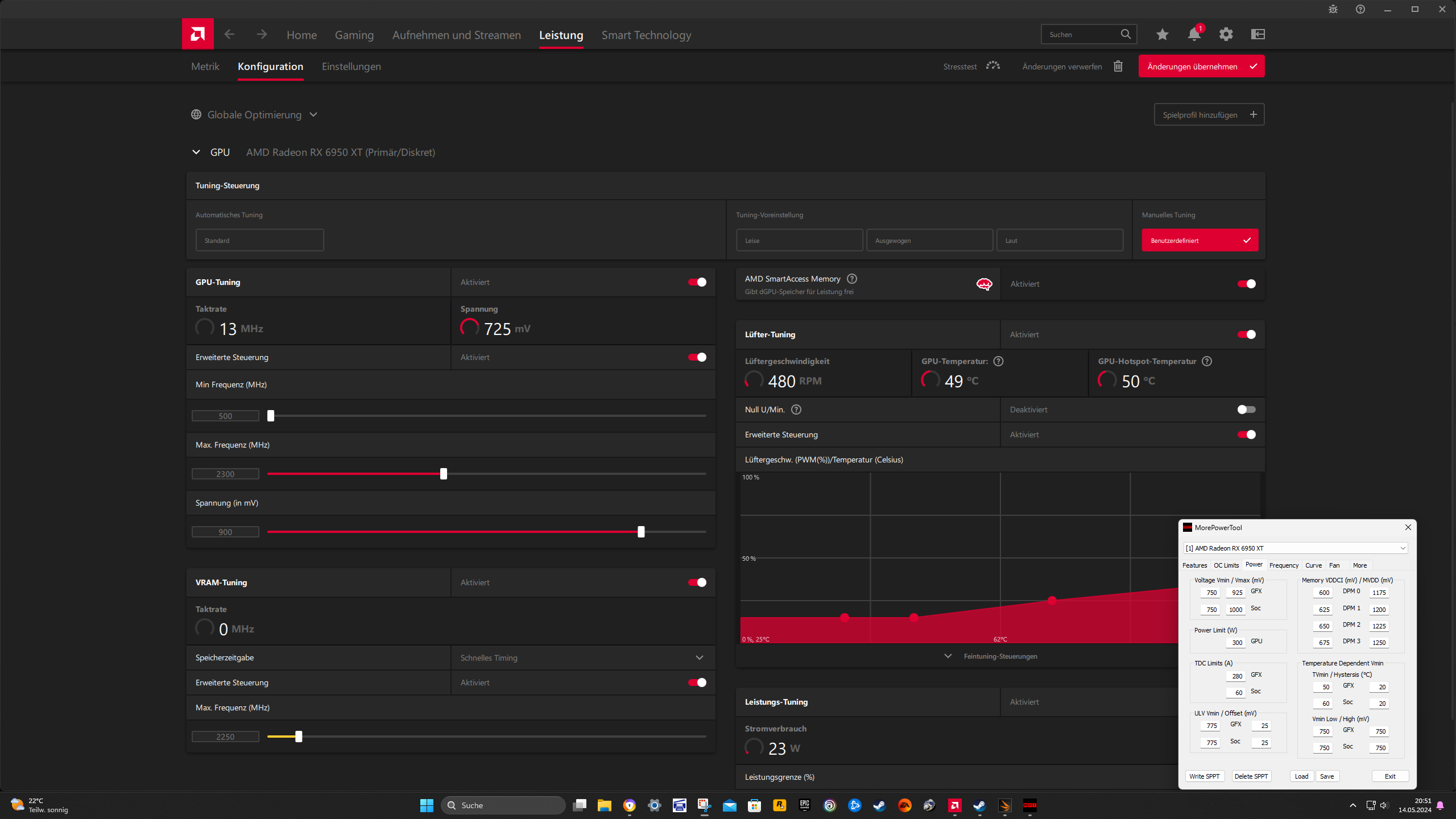Click Write SPPT button in MorePowerTool

click(1204, 776)
